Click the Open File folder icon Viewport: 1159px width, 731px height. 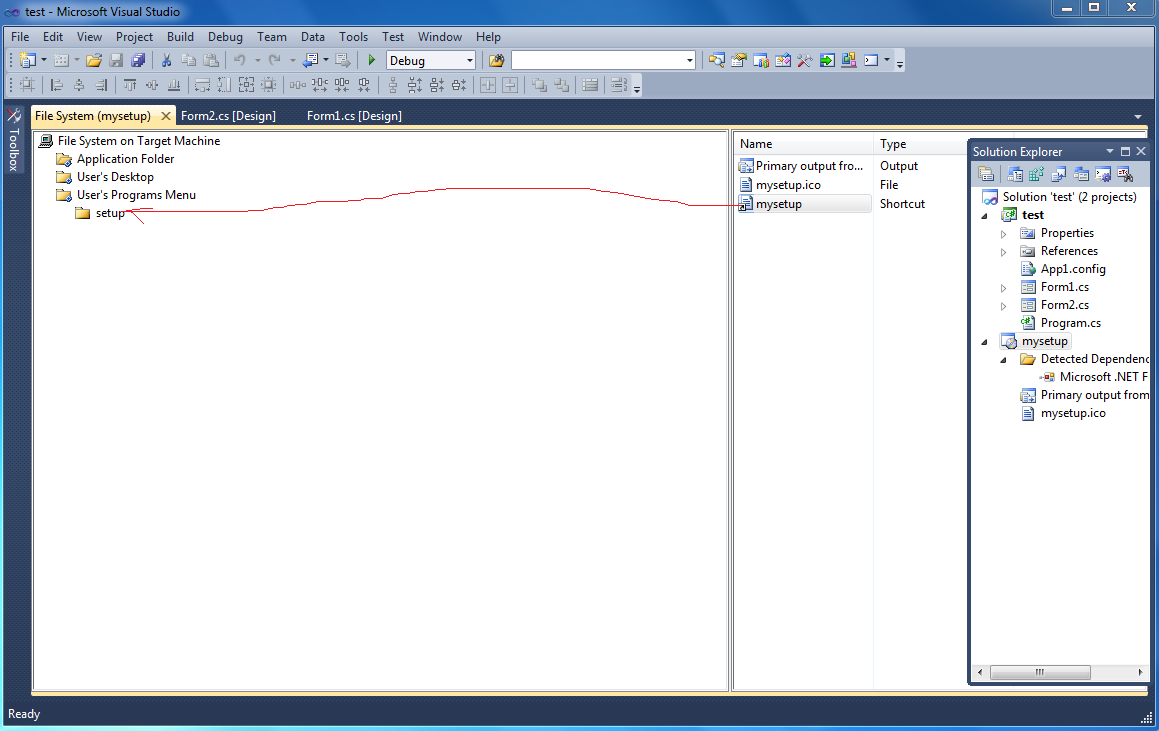(94, 61)
